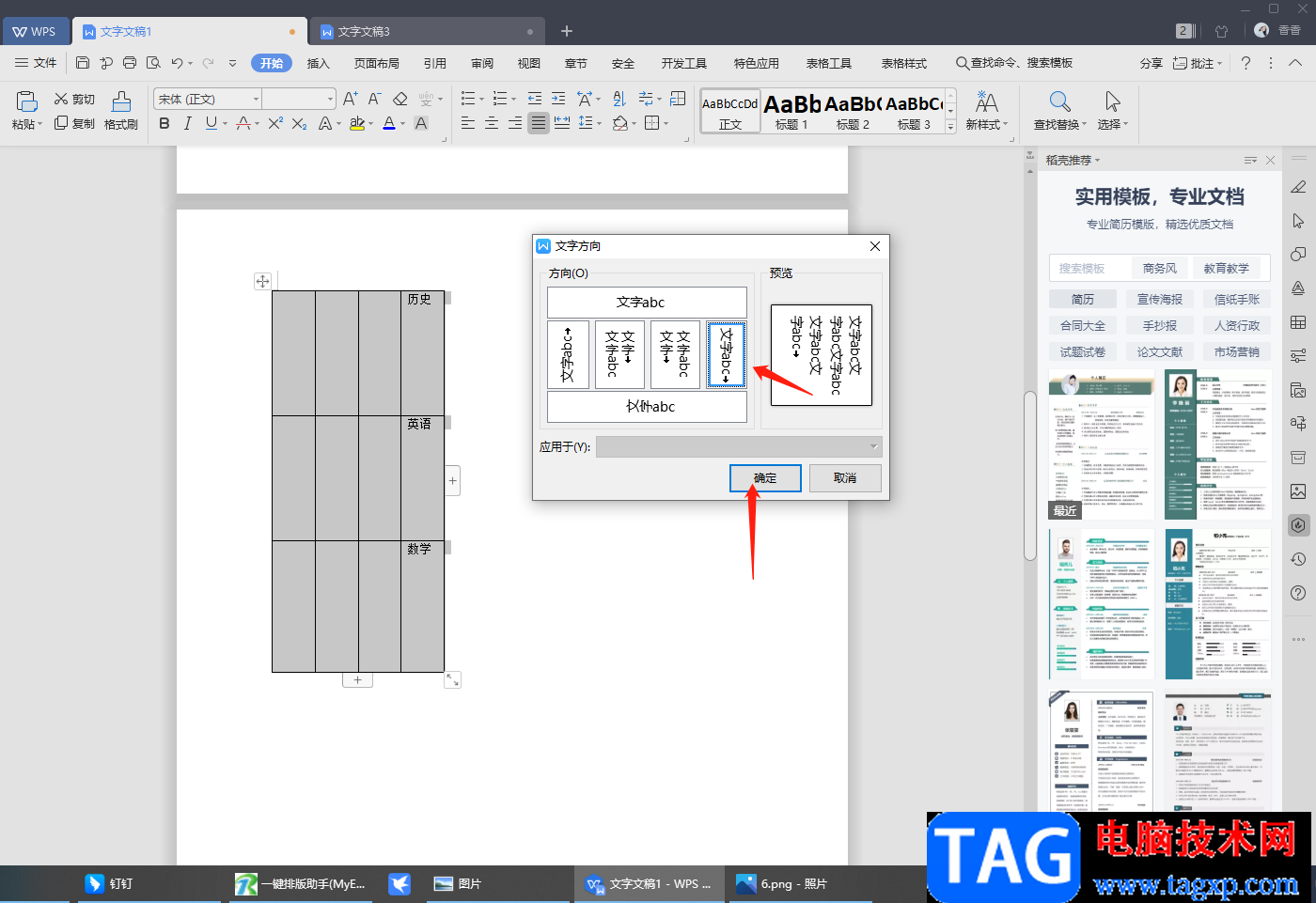Open the font size dropdown

[x=330, y=99]
